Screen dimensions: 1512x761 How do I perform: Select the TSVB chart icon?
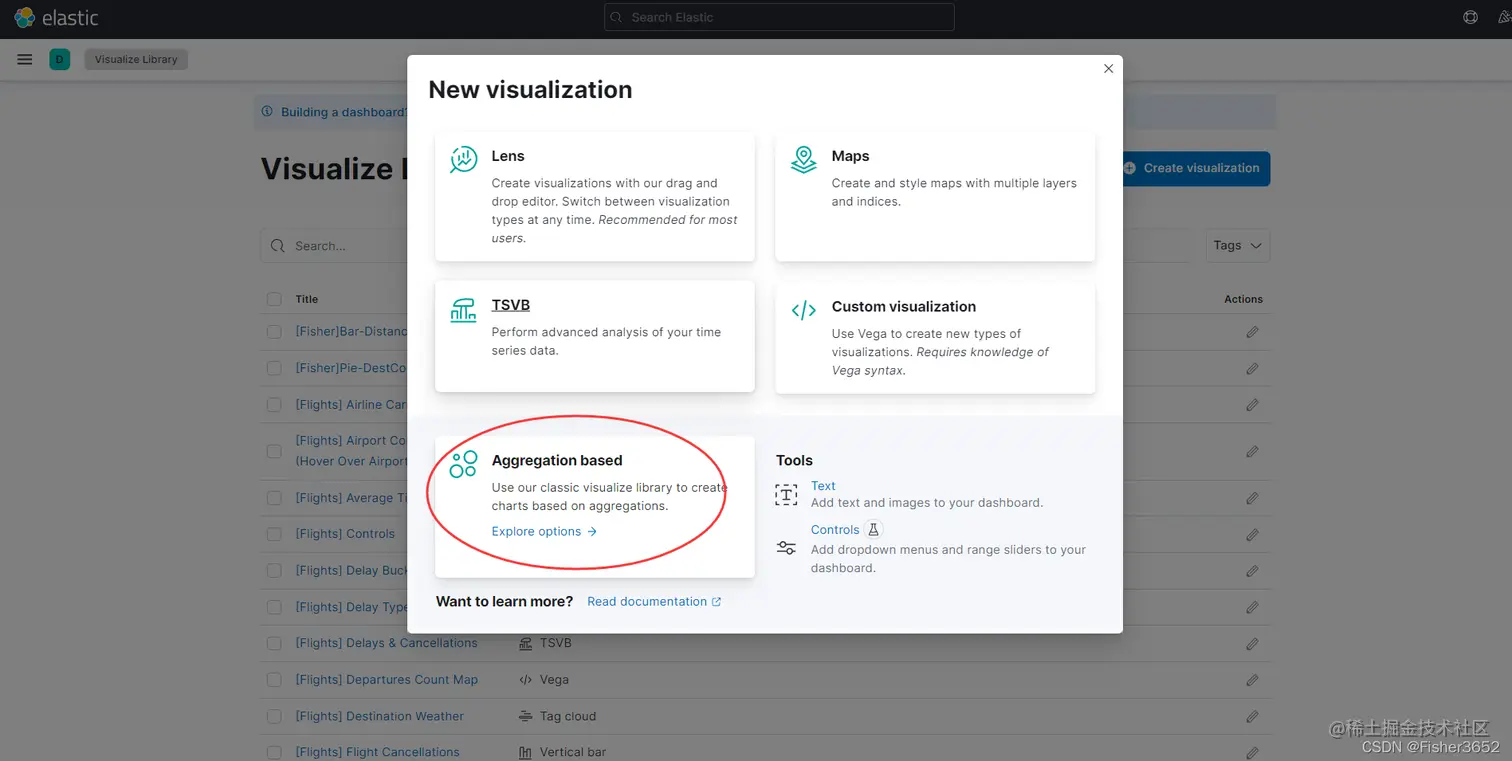point(463,309)
